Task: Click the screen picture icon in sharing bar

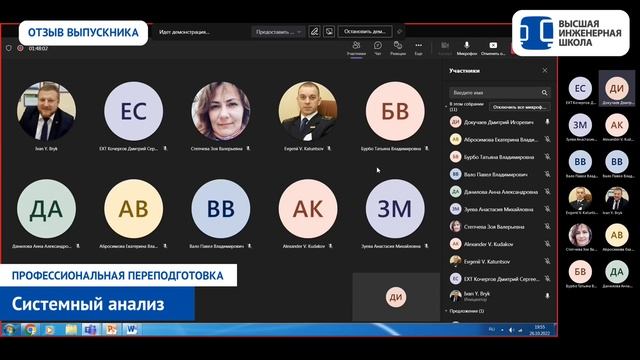Action: click(329, 31)
